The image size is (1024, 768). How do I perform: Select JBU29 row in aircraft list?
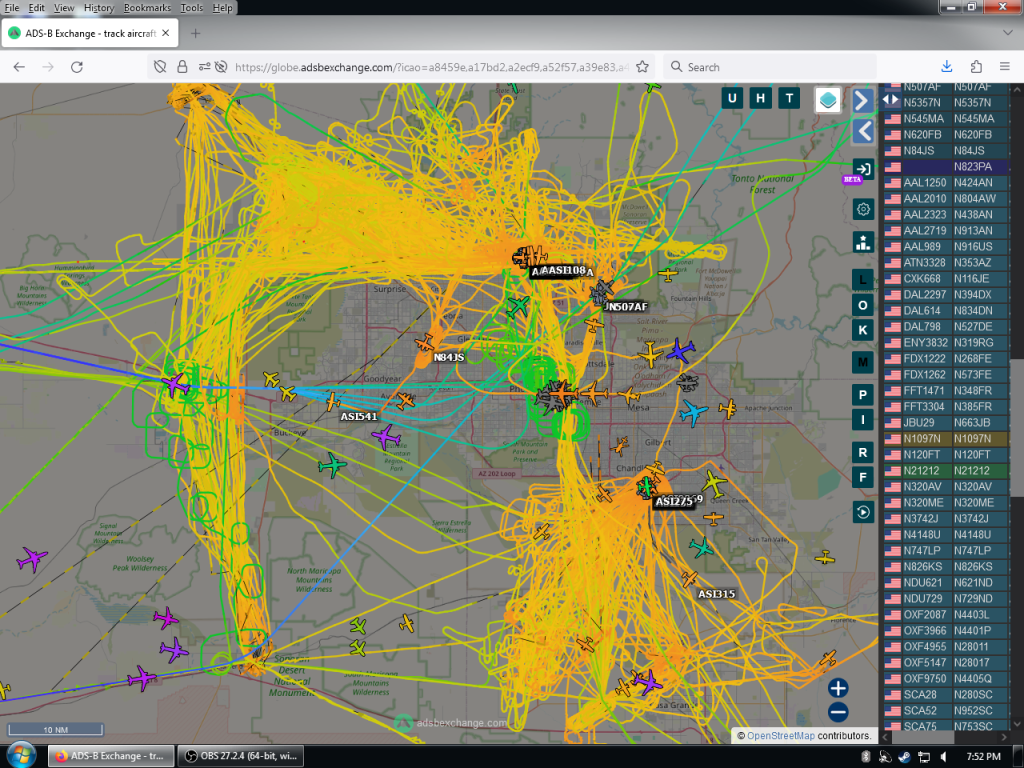(945, 423)
